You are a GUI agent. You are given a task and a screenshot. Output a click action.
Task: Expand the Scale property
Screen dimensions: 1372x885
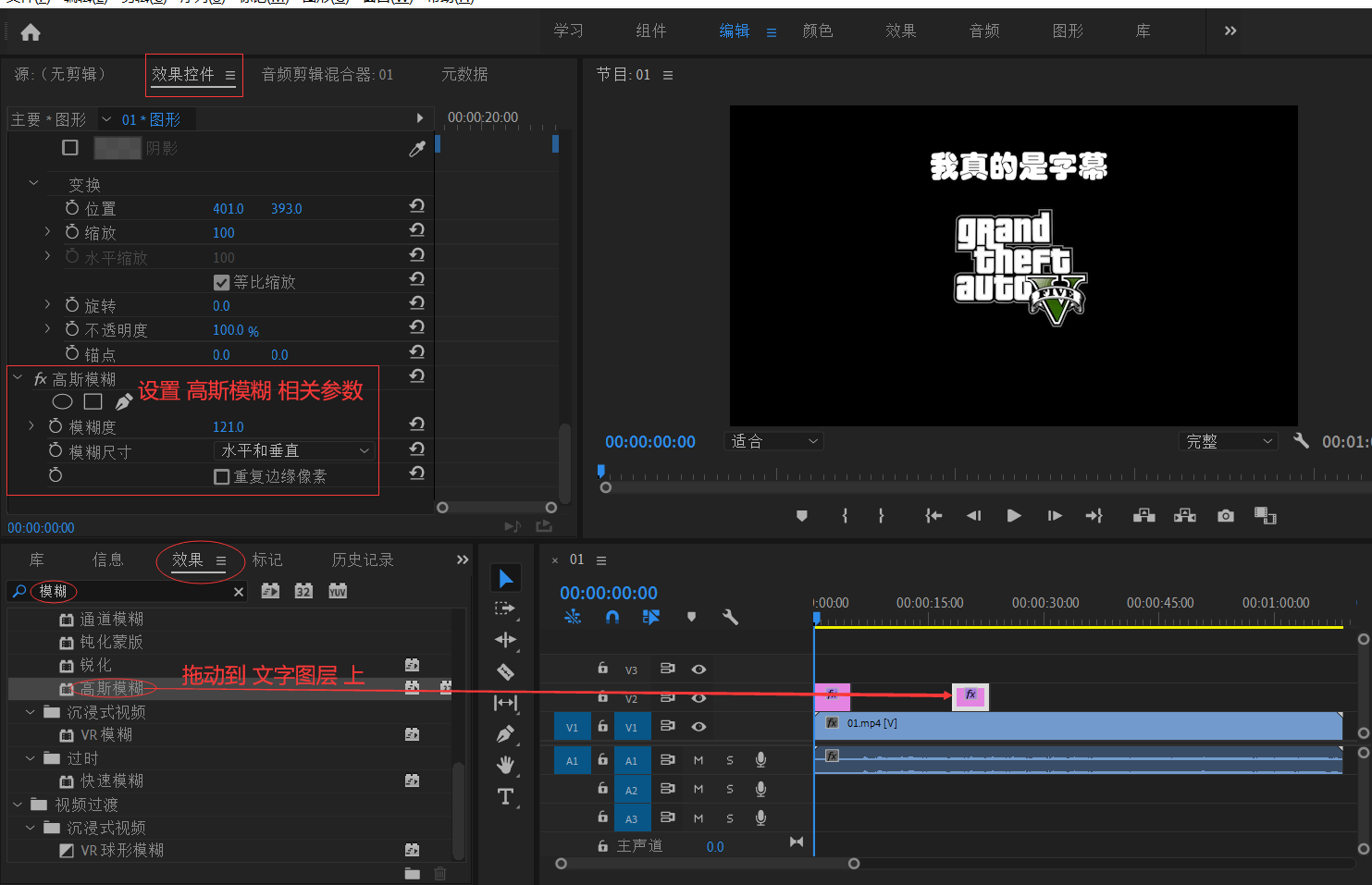(47, 232)
